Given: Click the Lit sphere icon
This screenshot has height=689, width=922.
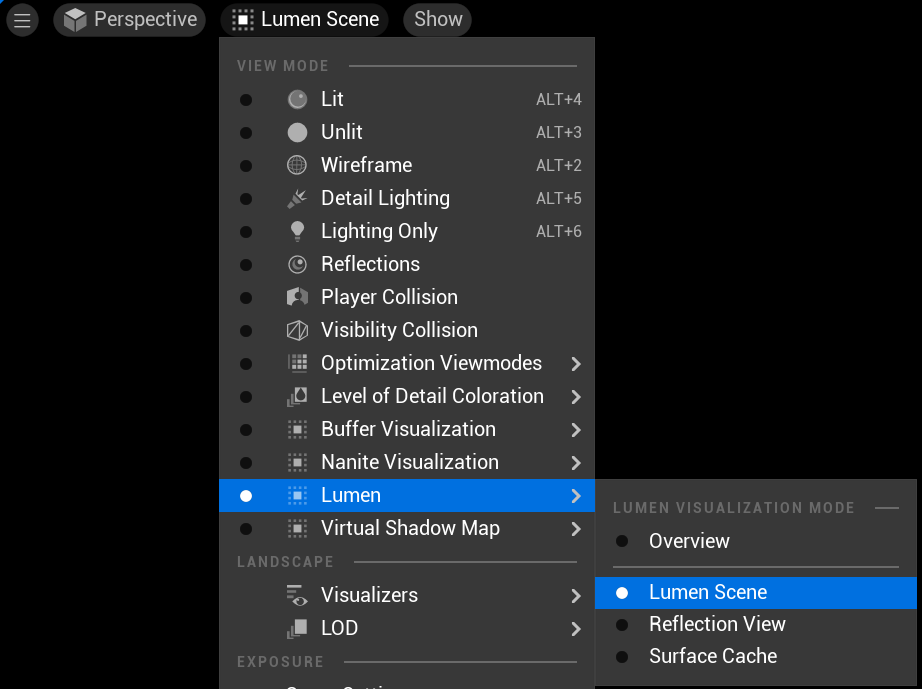Looking at the screenshot, I should (x=297, y=99).
